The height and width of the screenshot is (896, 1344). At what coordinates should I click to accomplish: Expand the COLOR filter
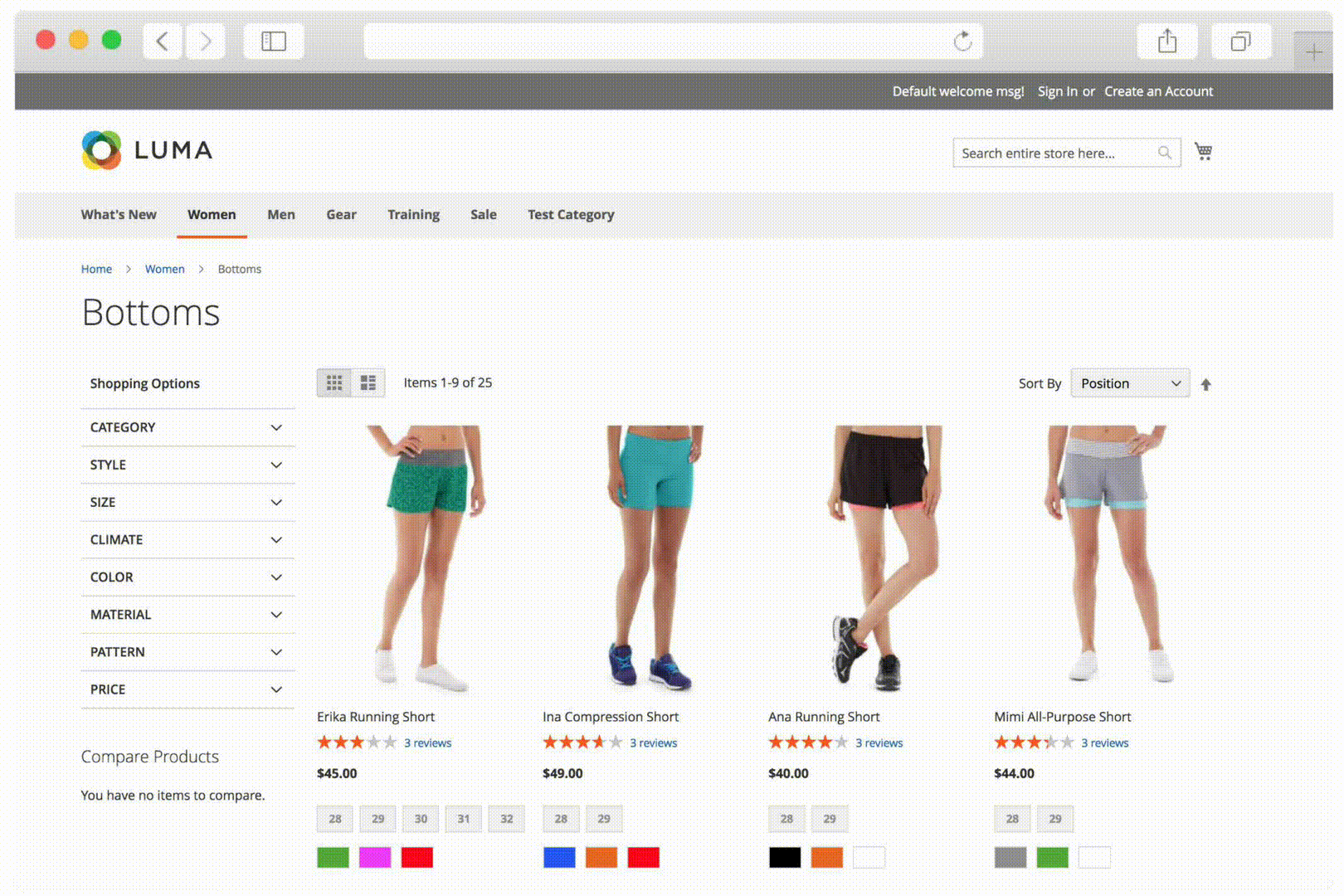tap(187, 577)
